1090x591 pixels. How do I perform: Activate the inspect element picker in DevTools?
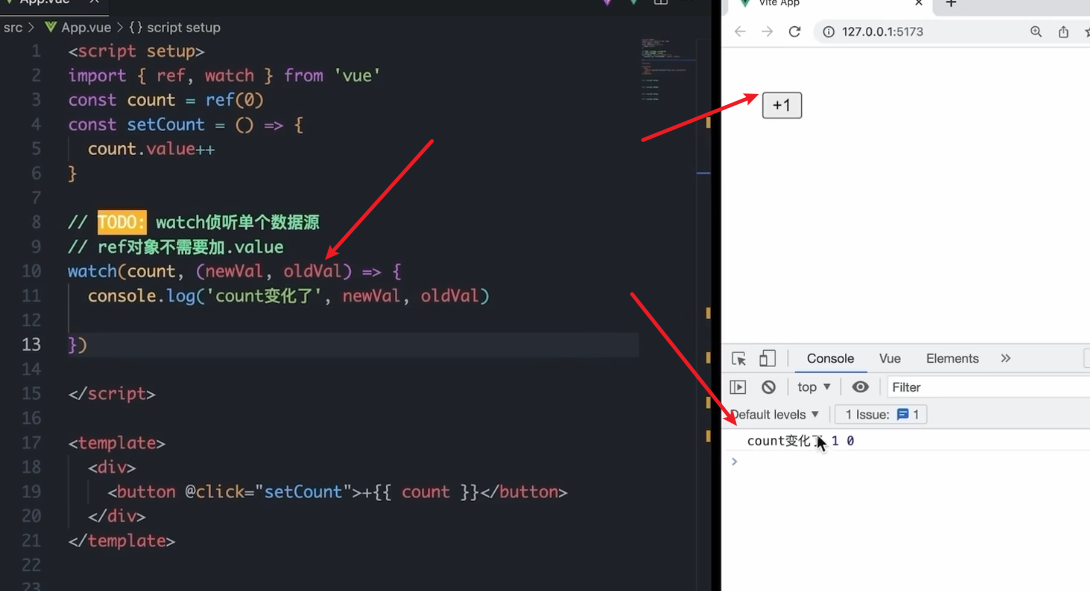[739, 359]
